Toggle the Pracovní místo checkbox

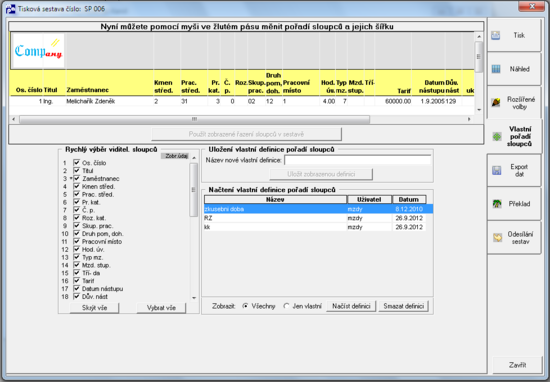(x=76, y=241)
